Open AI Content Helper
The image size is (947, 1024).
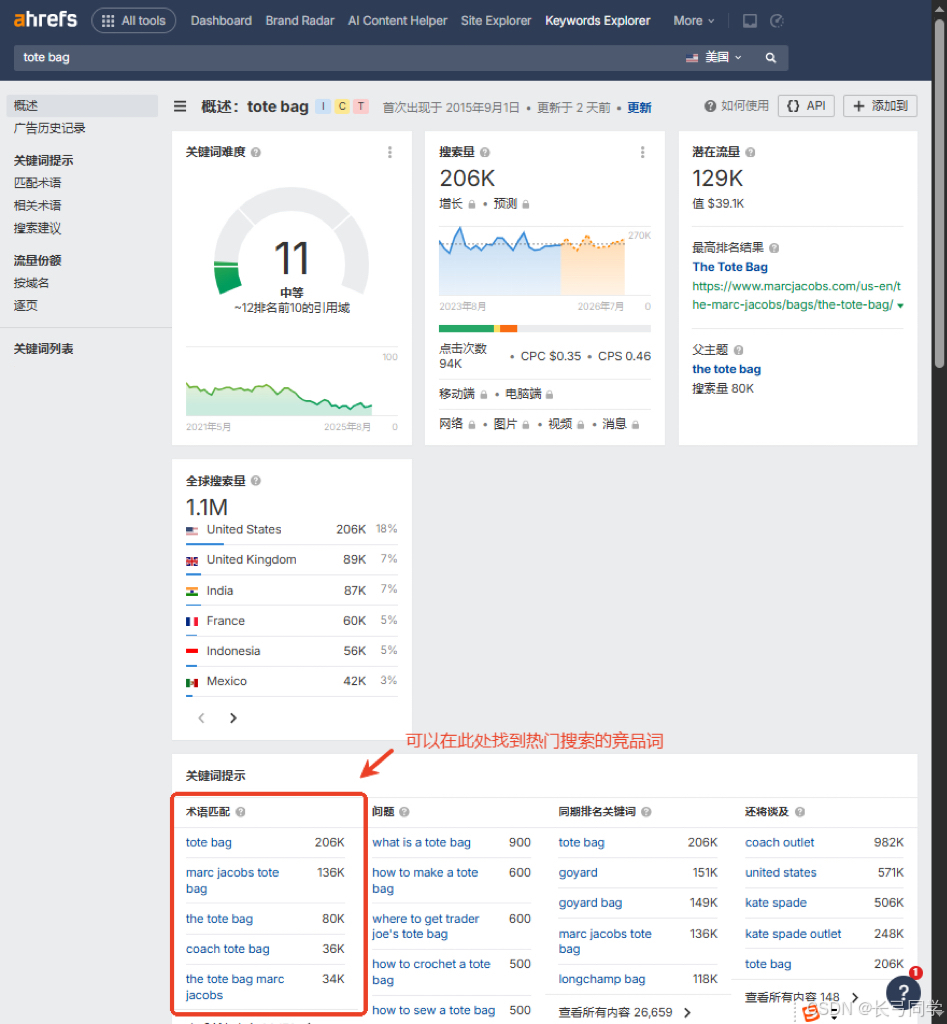tap(397, 21)
